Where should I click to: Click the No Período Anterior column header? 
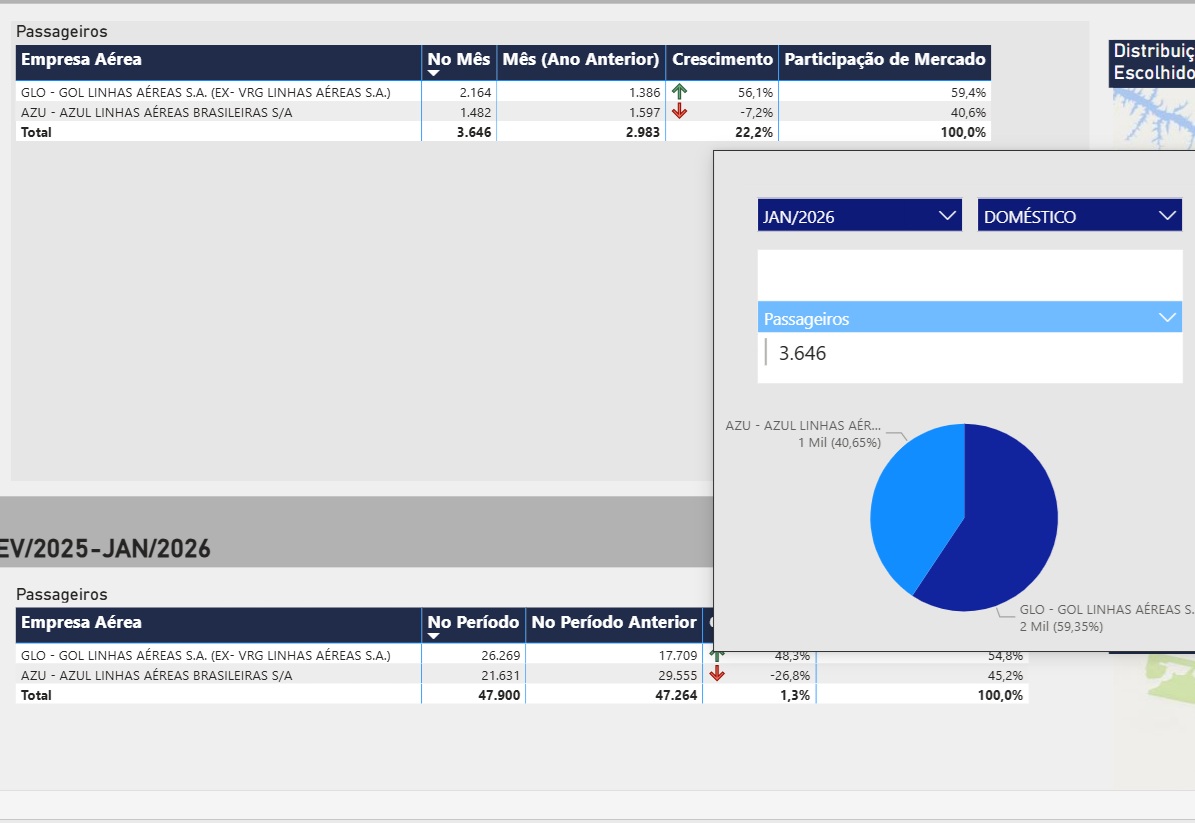pyautogui.click(x=613, y=623)
